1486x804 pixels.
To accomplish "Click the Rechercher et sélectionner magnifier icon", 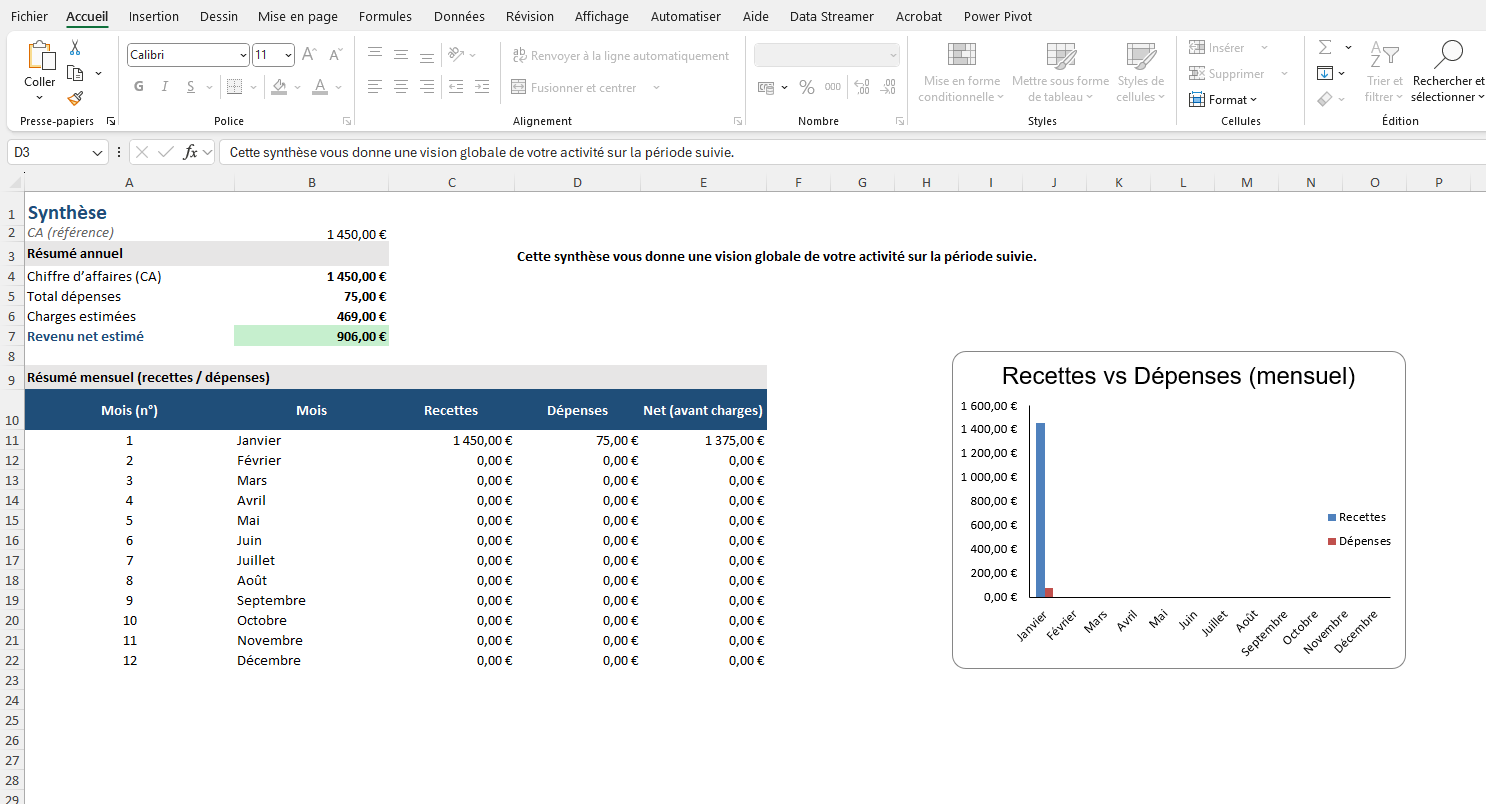I will click(x=1447, y=54).
